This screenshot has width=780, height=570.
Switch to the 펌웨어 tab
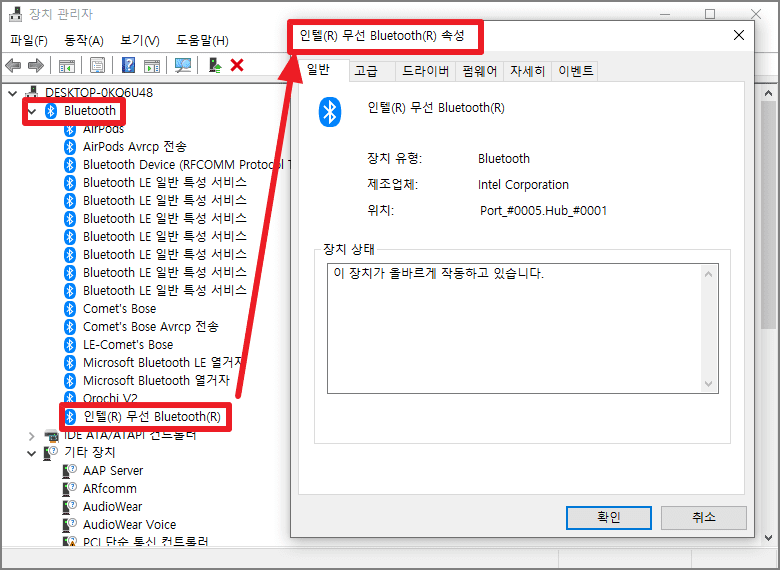coord(480,71)
